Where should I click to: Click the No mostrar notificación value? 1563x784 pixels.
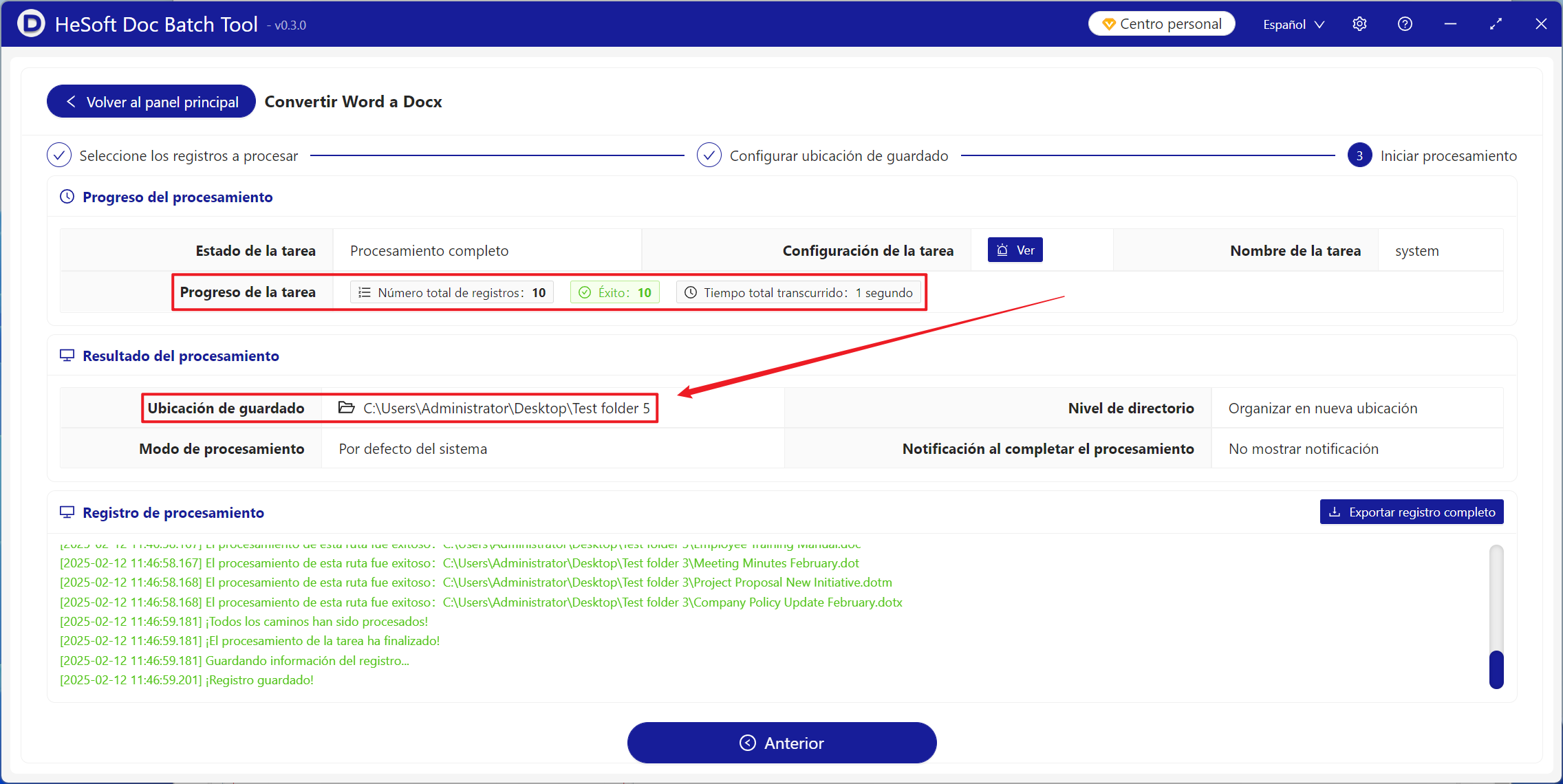pyautogui.click(x=1304, y=449)
